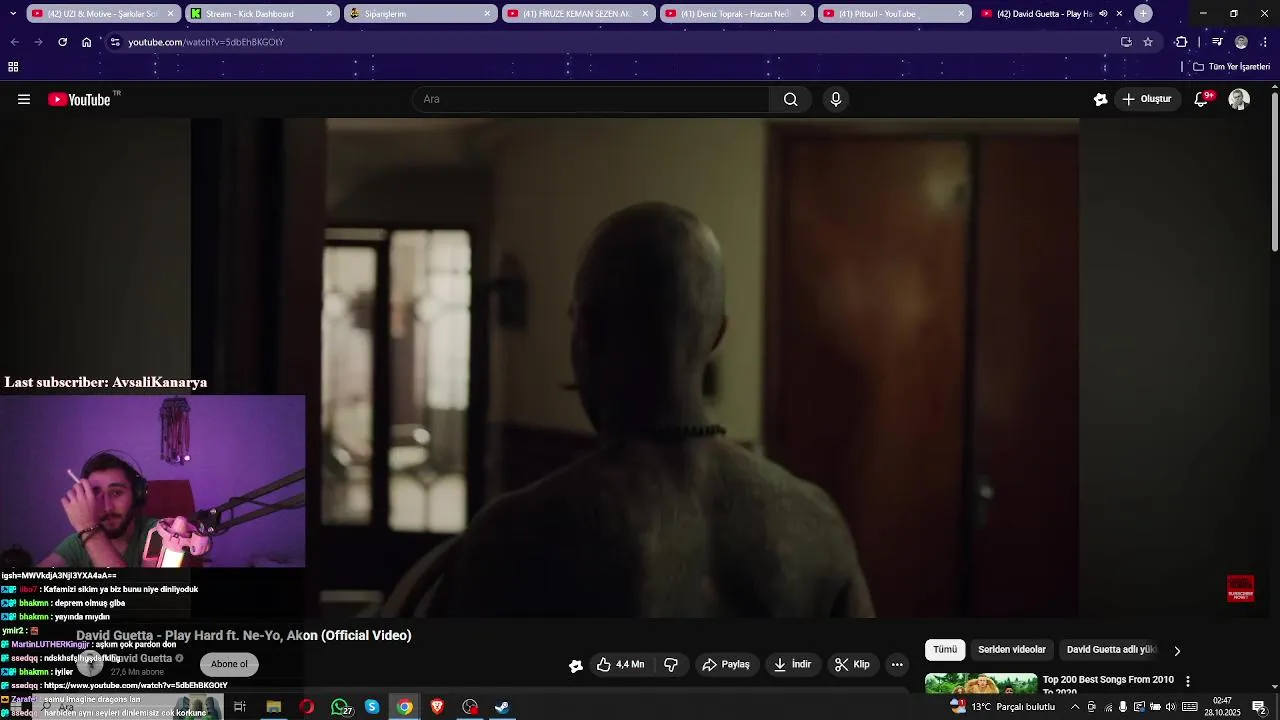Click the subscribe watermark on video
The height and width of the screenshot is (720, 1280).
[1240, 589]
